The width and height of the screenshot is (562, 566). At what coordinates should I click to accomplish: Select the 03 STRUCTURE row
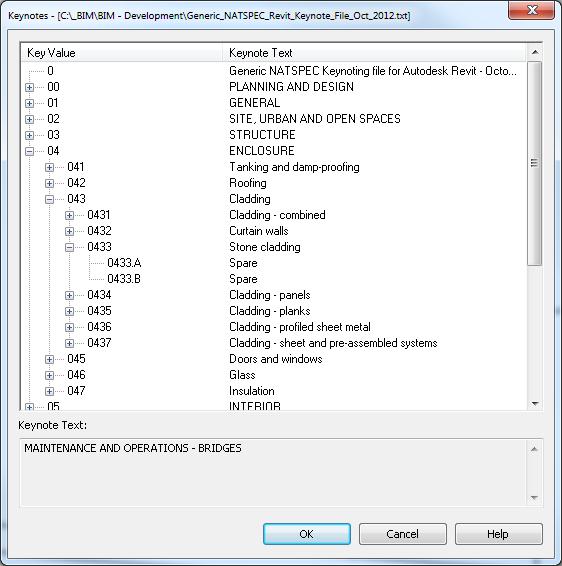[x=274, y=135]
